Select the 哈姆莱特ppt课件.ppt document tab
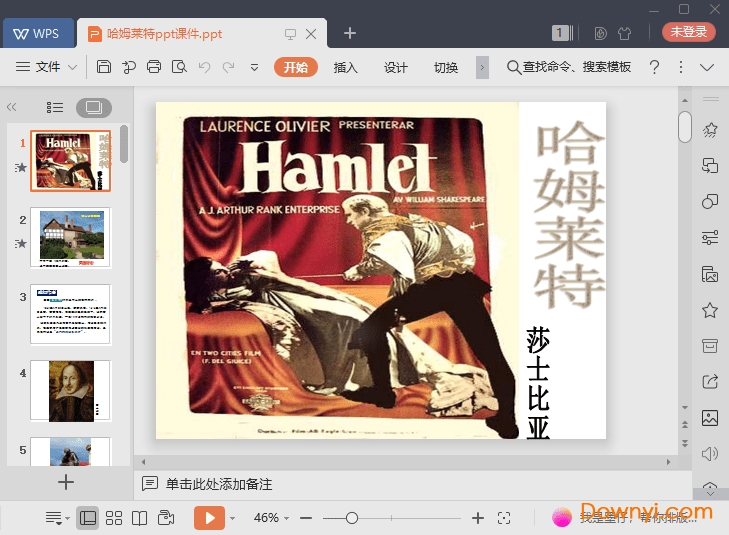The width and height of the screenshot is (729, 535). [202, 33]
